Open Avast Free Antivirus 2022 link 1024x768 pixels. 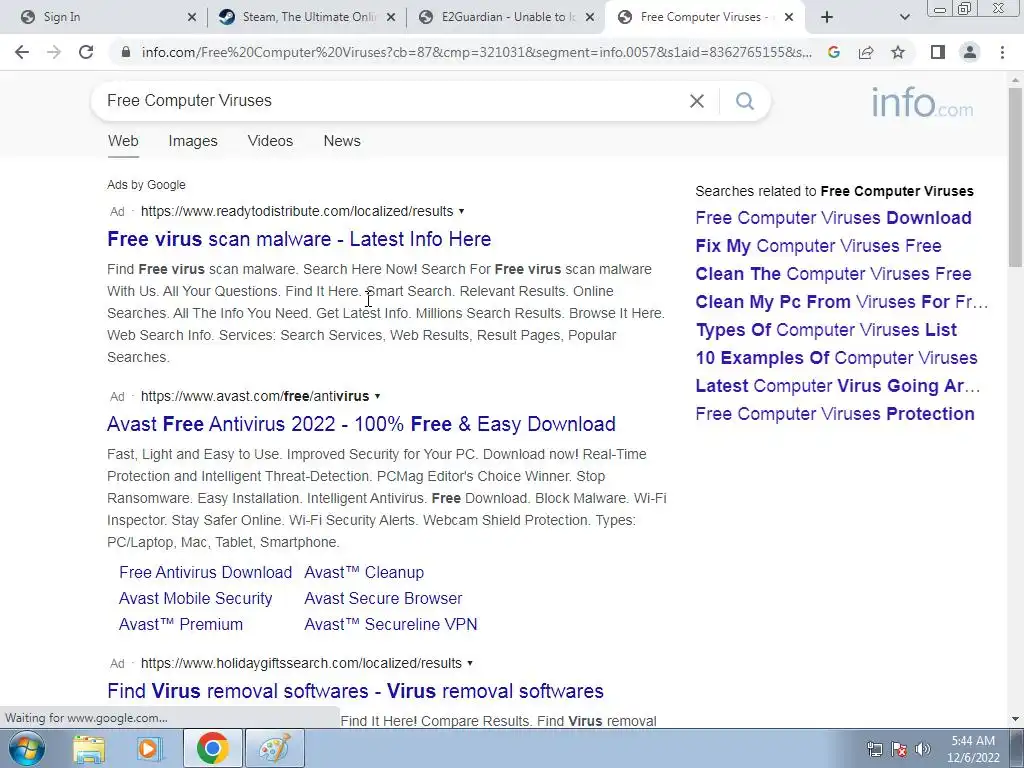[361, 424]
